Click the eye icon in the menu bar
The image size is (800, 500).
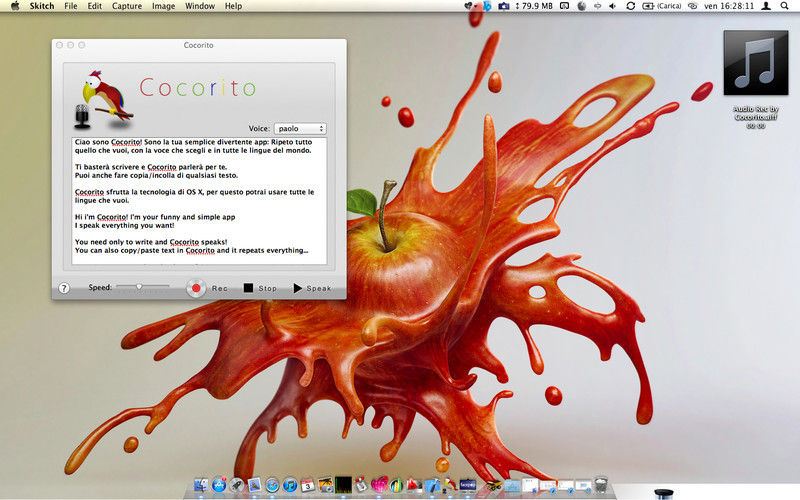(x=692, y=6)
